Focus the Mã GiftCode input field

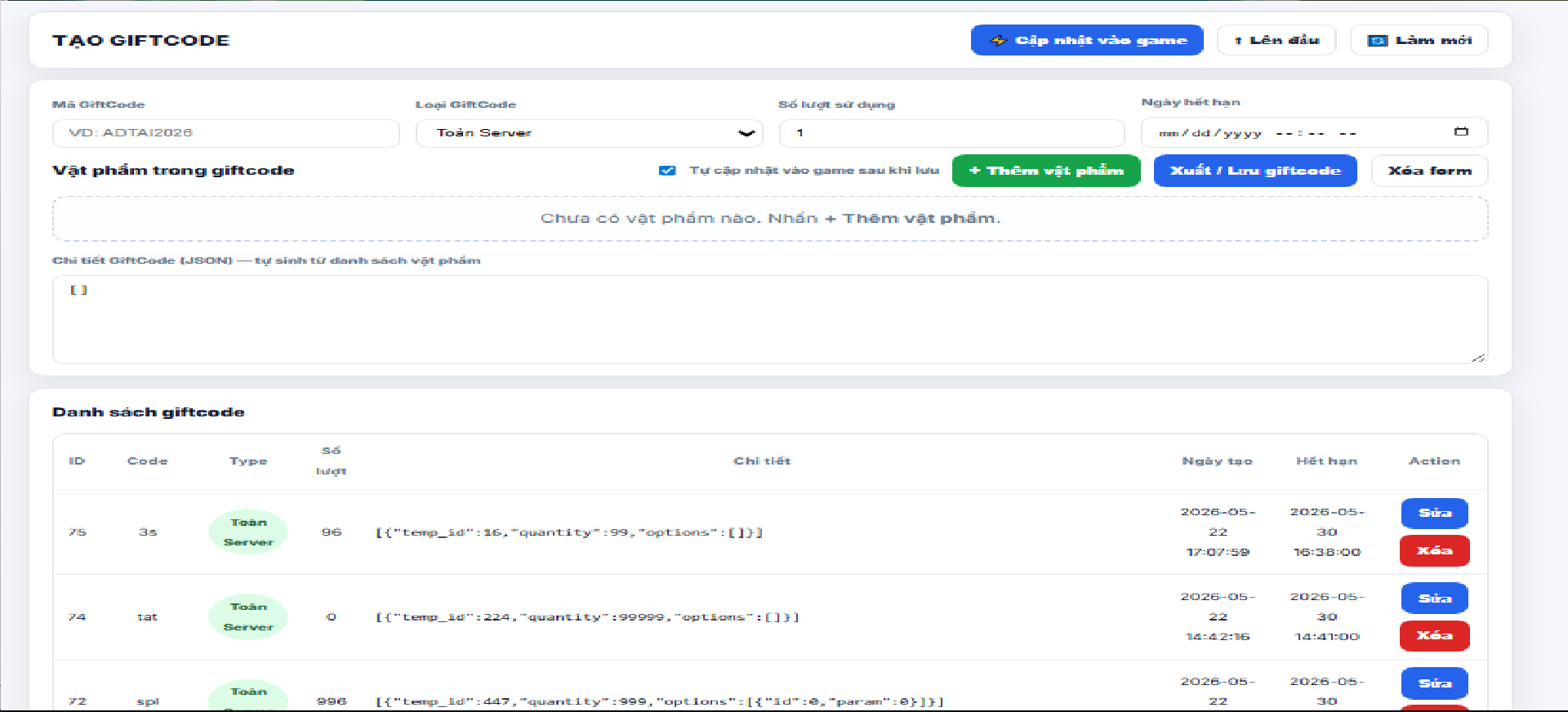(x=226, y=133)
